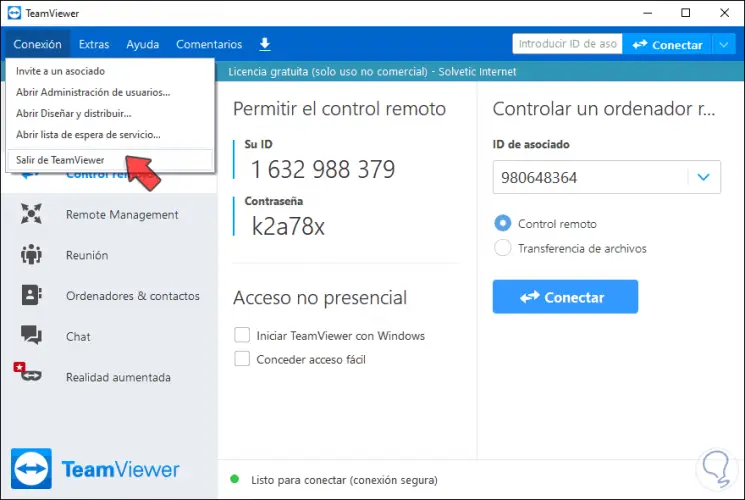Click the top bar Conectar button

(x=667, y=44)
